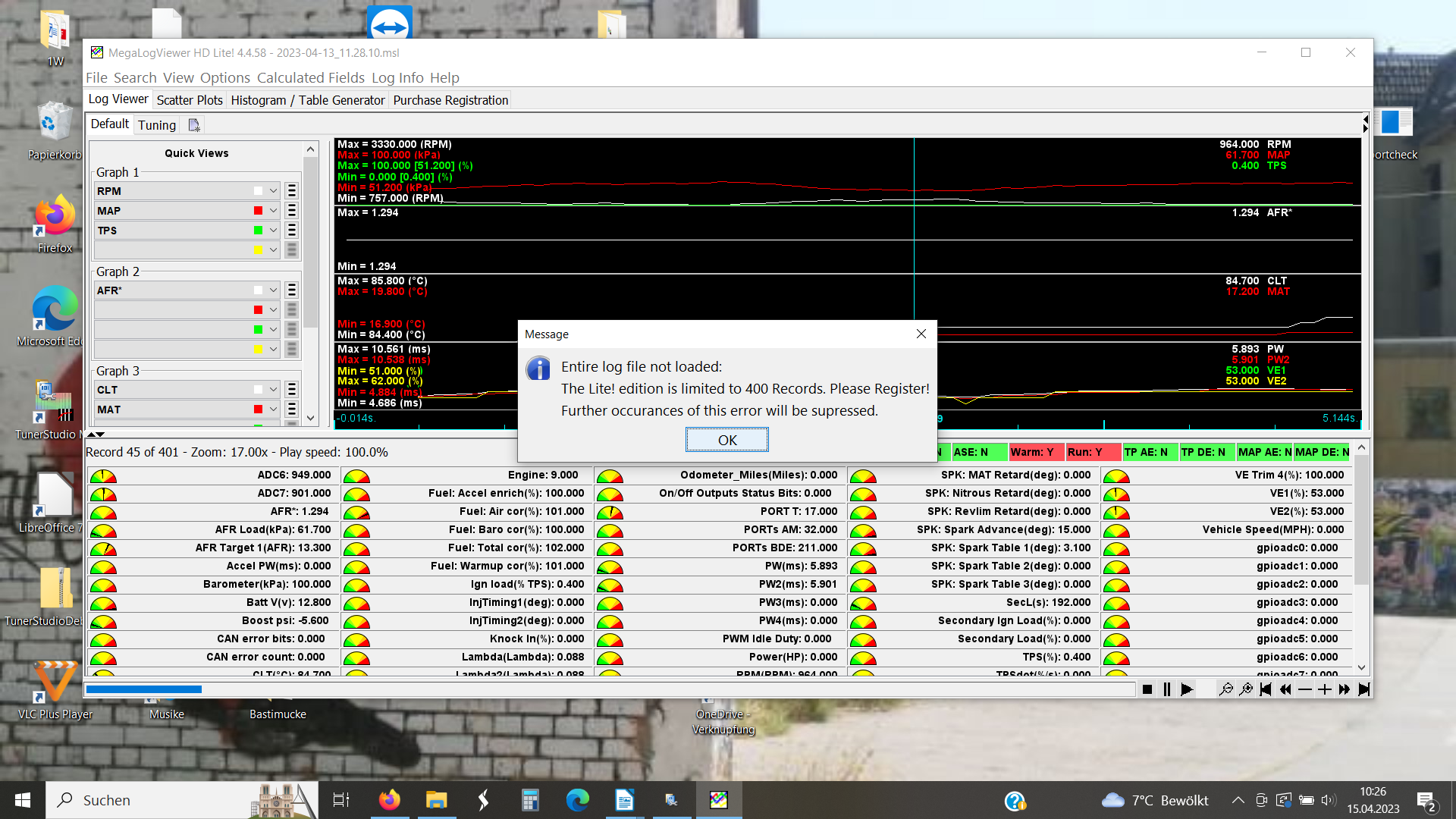Step forward one record with plus icon
1456x819 pixels.
(1325, 689)
